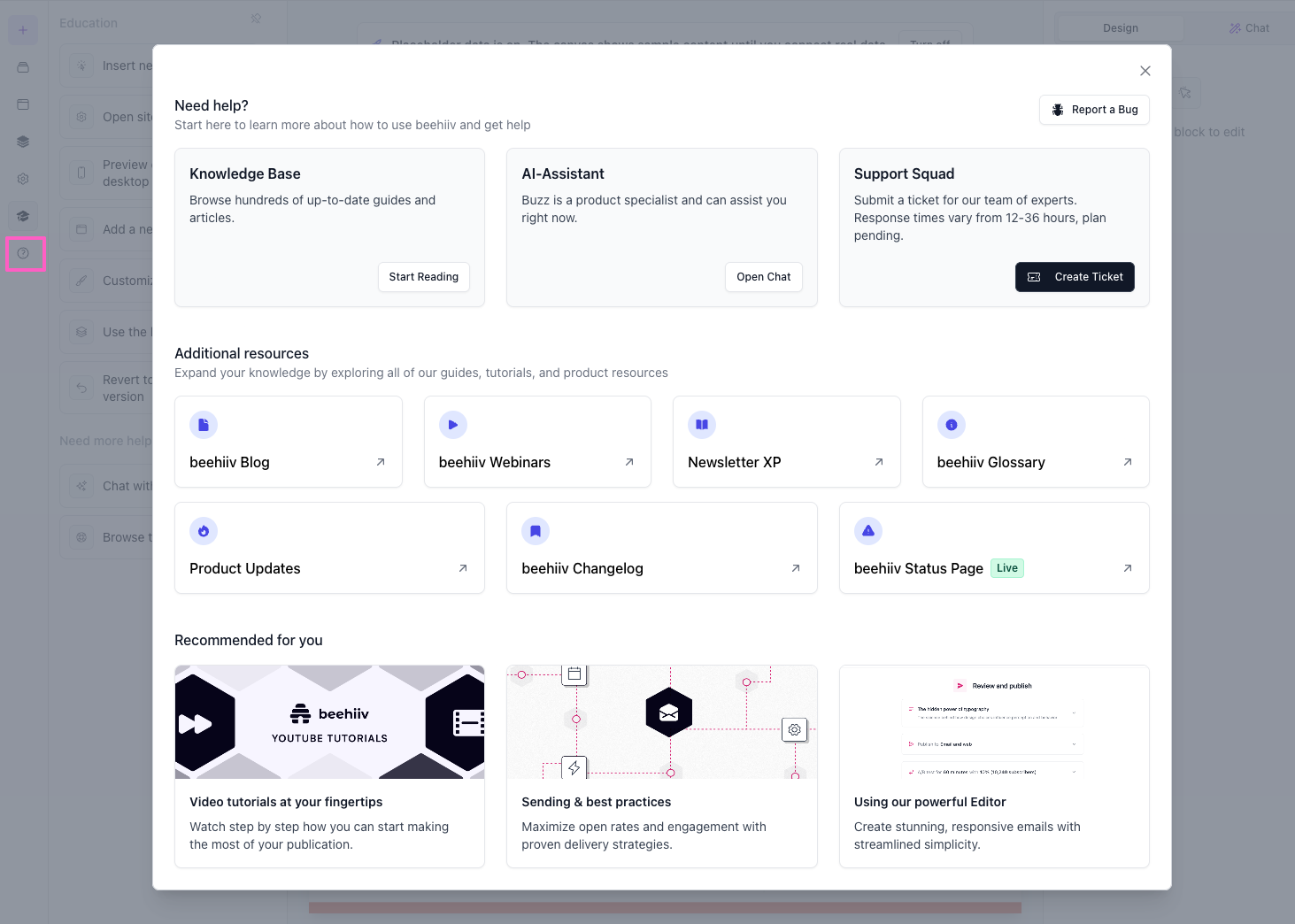
Task: Click 'Video tutorials at your fingertips' title
Action: (x=286, y=802)
